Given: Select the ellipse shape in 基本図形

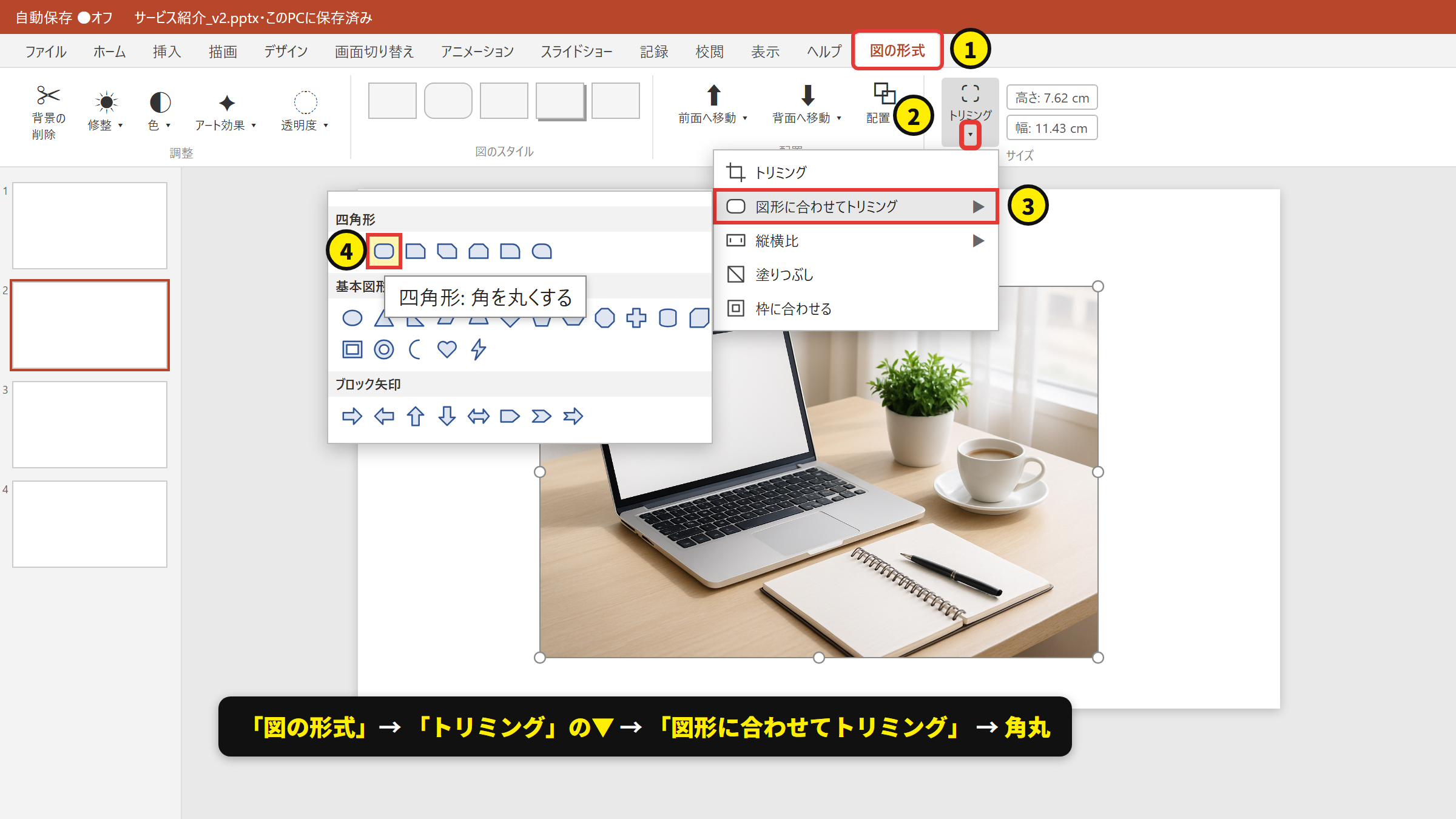Looking at the screenshot, I should point(352,318).
